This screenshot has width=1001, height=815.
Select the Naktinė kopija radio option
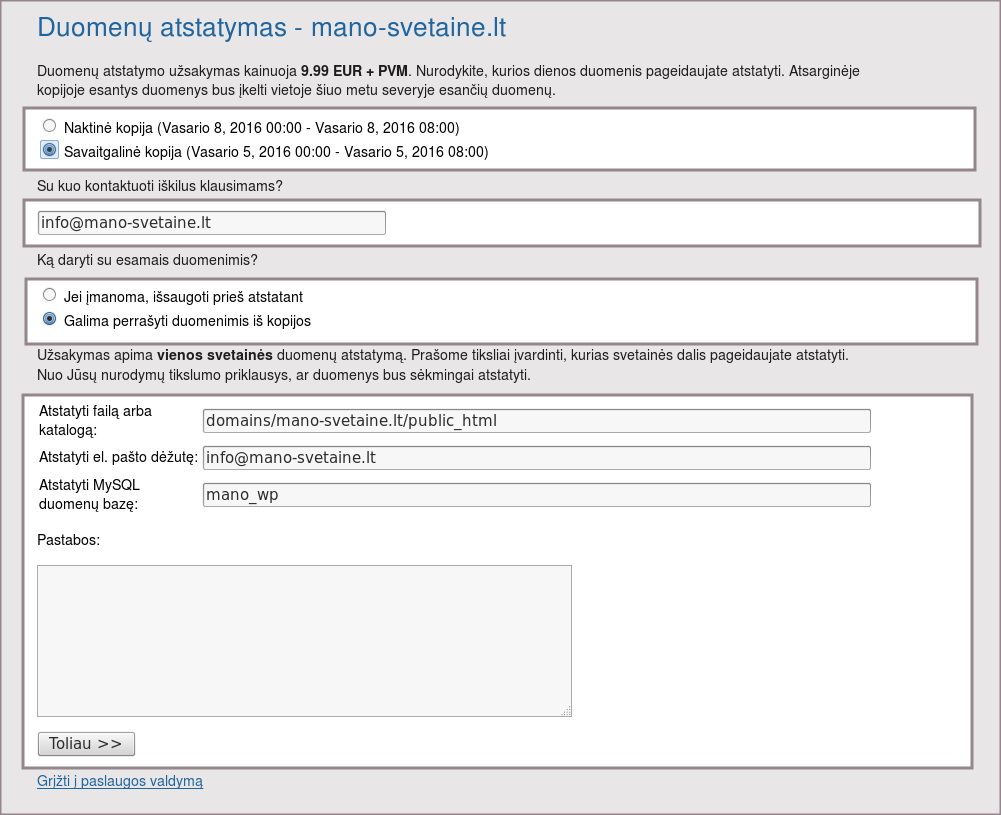point(49,127)
